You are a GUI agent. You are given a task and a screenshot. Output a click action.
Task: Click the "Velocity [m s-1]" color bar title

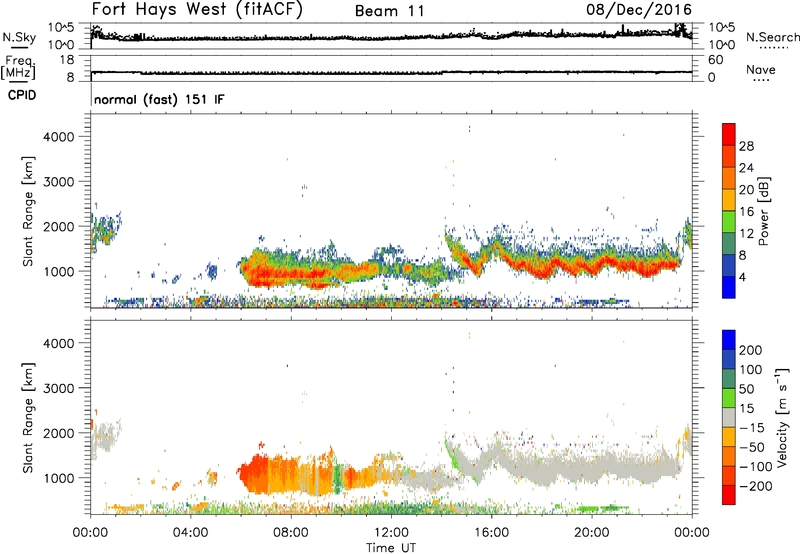(781, 417)
